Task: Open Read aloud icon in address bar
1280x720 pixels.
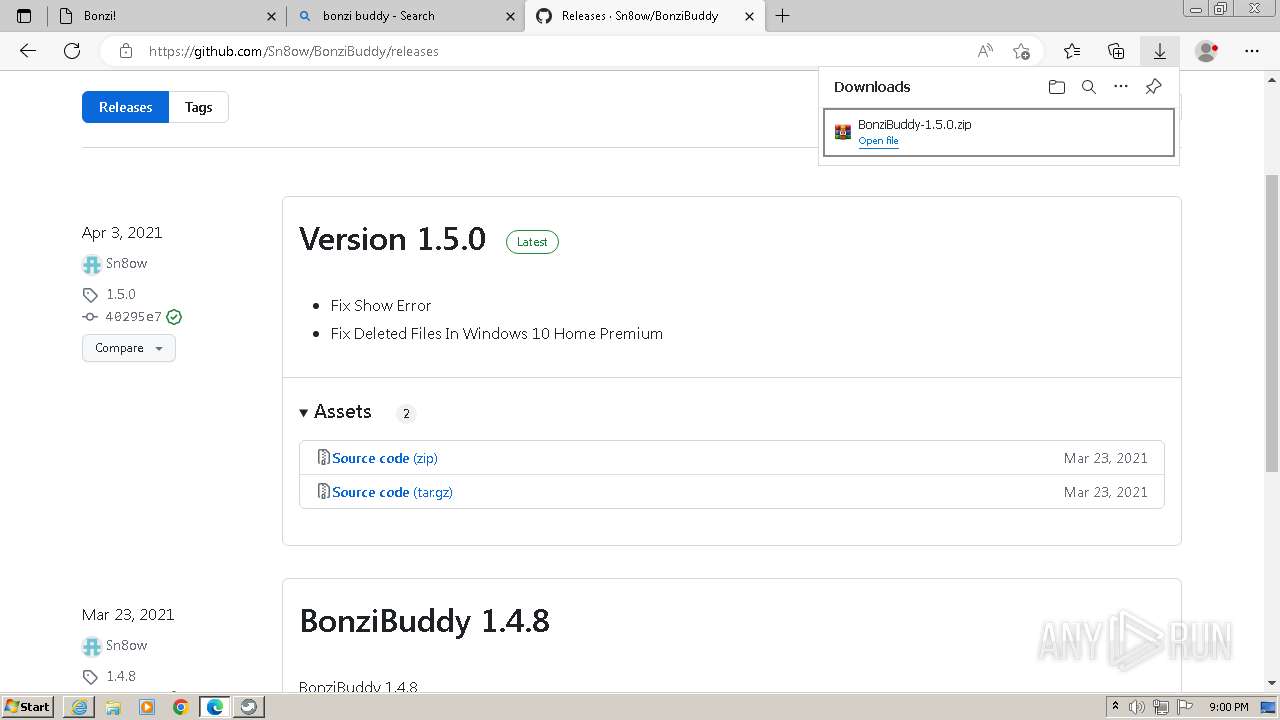Action: click(x=985, y=51)
